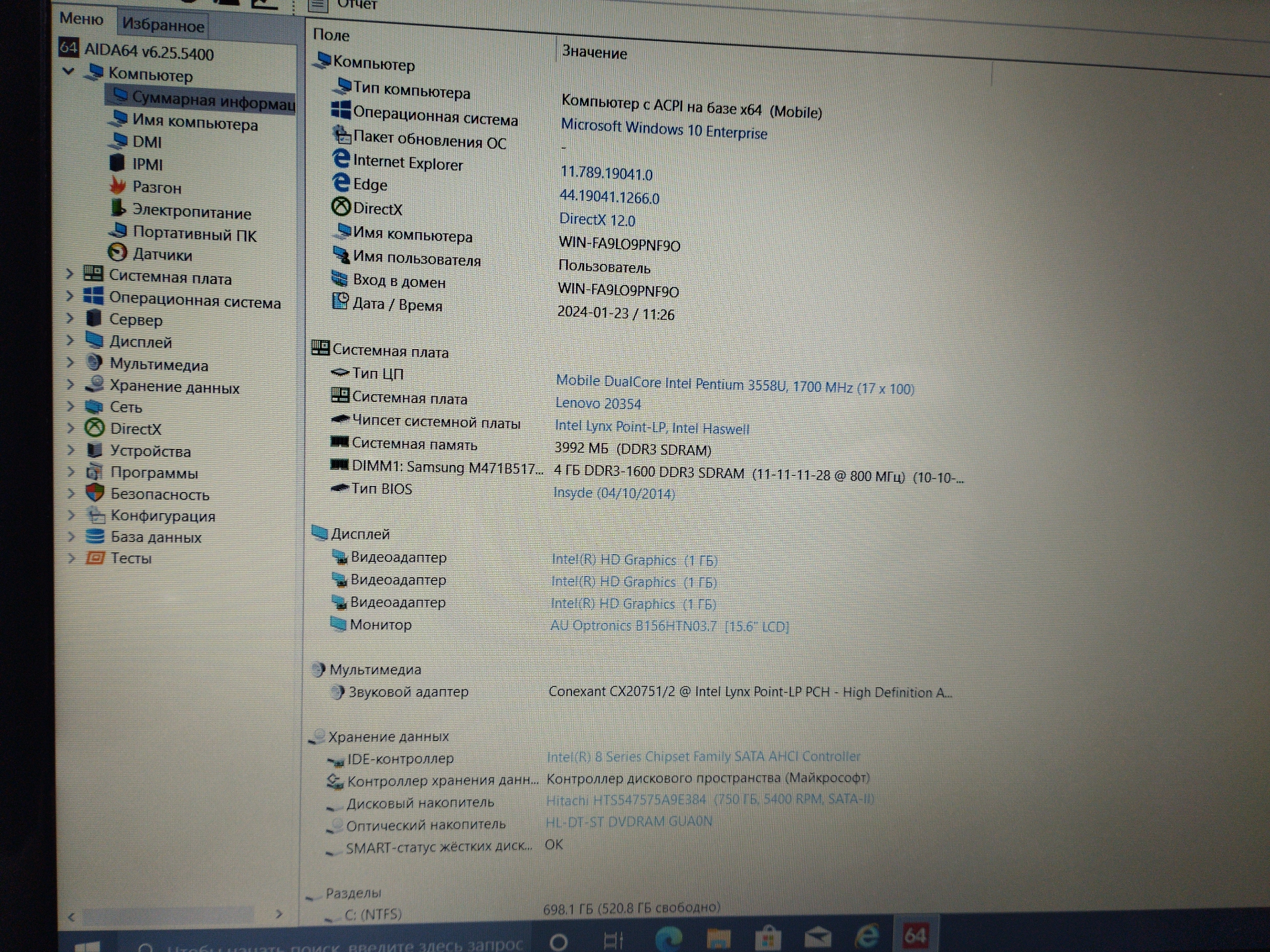Click the IPMI icon in the tree
Viewport: 1270px width, 952px height.
[x=117, y=163]
